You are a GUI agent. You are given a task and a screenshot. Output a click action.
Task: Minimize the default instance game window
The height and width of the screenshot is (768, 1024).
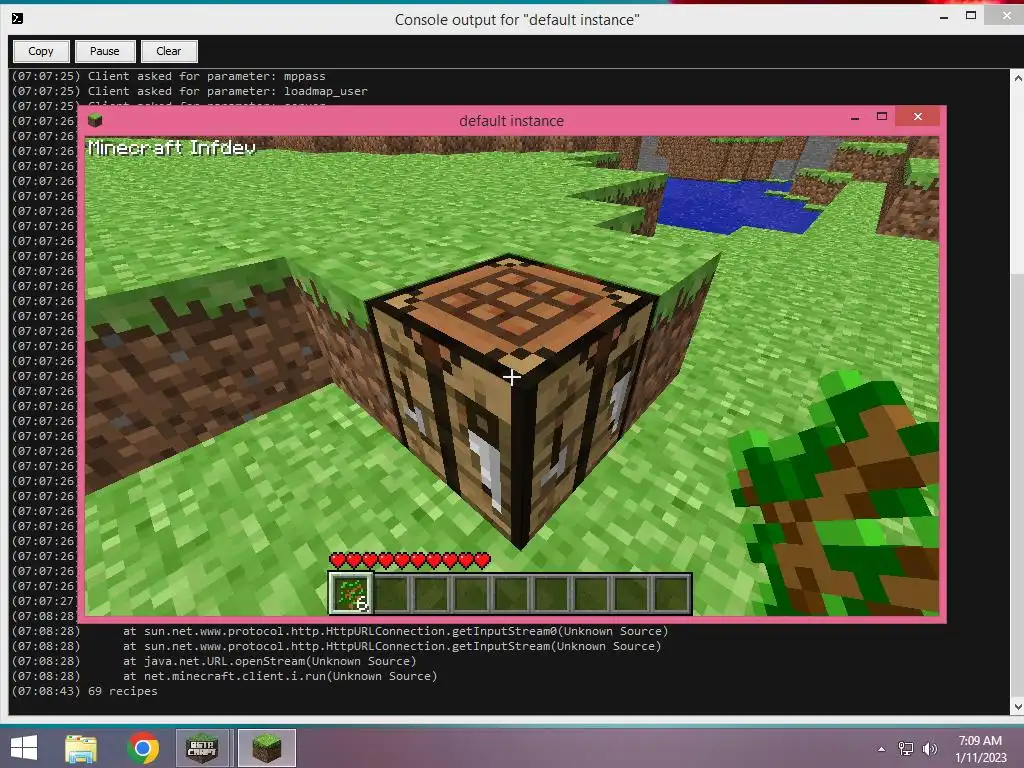click(855, 118)
